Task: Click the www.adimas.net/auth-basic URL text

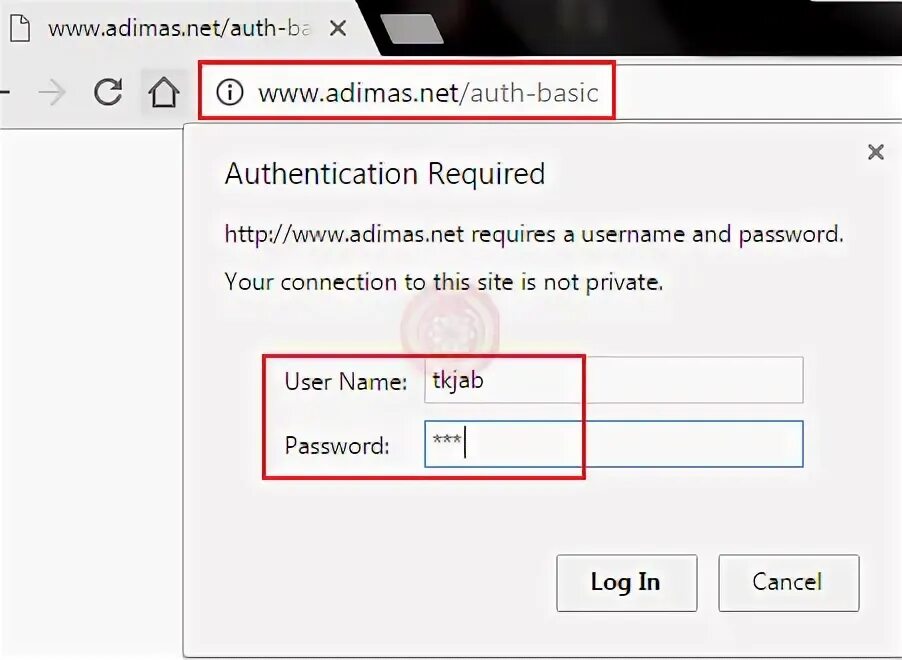Action: (x=428, y=93)
